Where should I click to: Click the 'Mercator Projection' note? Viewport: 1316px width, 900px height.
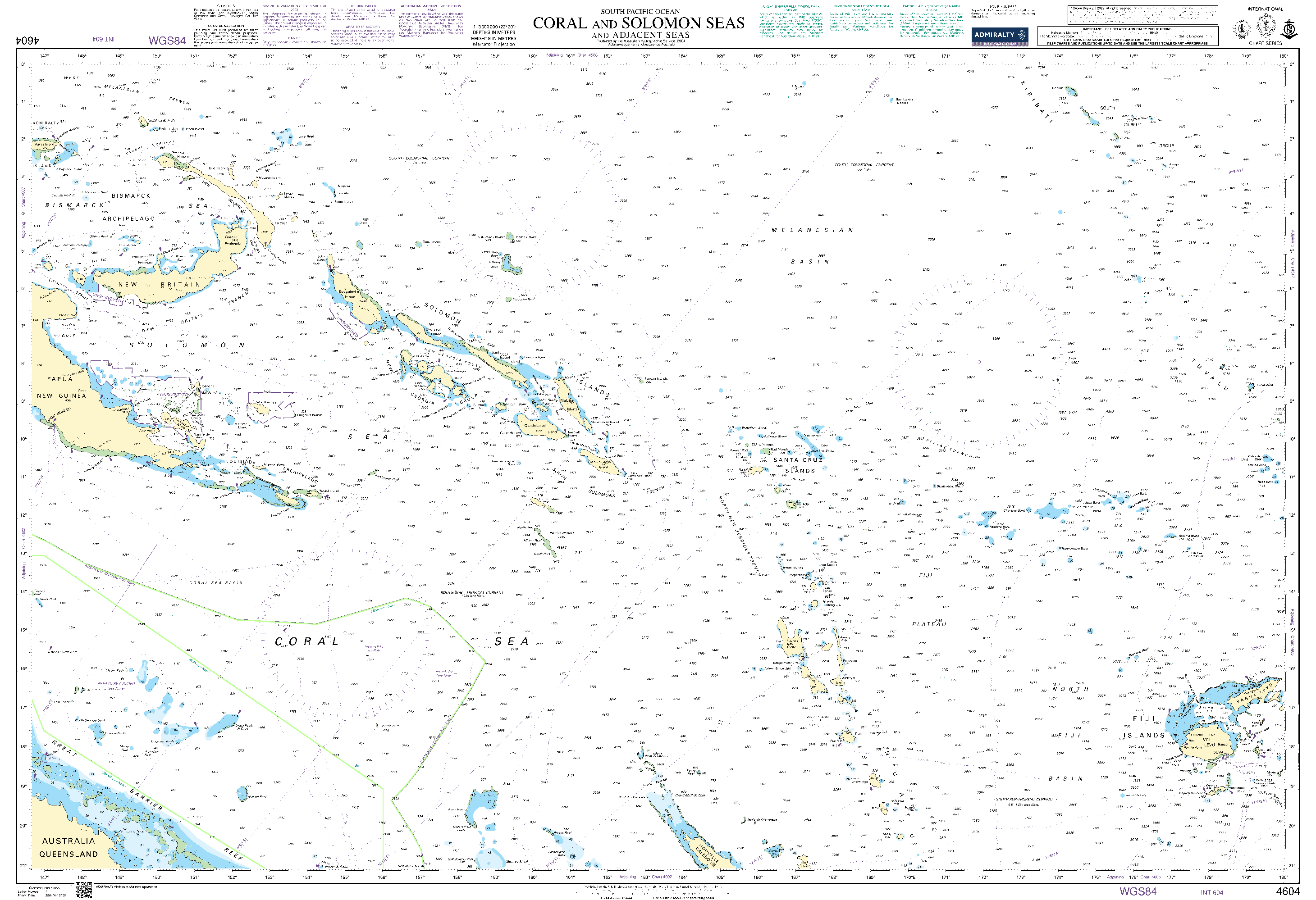(494, 44)
